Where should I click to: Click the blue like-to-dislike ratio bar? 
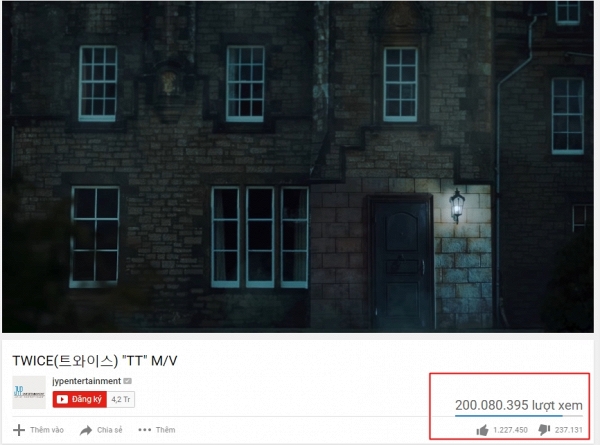pyautogui.click(x=518, y=416)
